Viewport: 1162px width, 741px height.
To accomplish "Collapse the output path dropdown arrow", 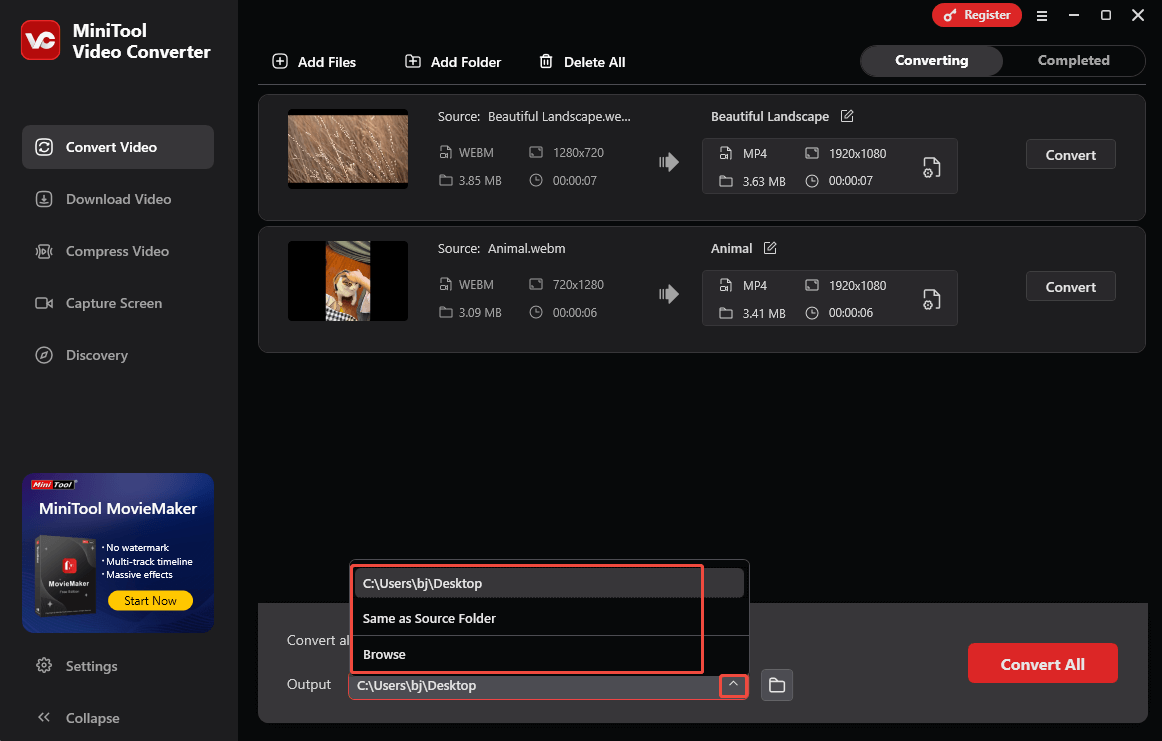I will (x=733, y=685).
